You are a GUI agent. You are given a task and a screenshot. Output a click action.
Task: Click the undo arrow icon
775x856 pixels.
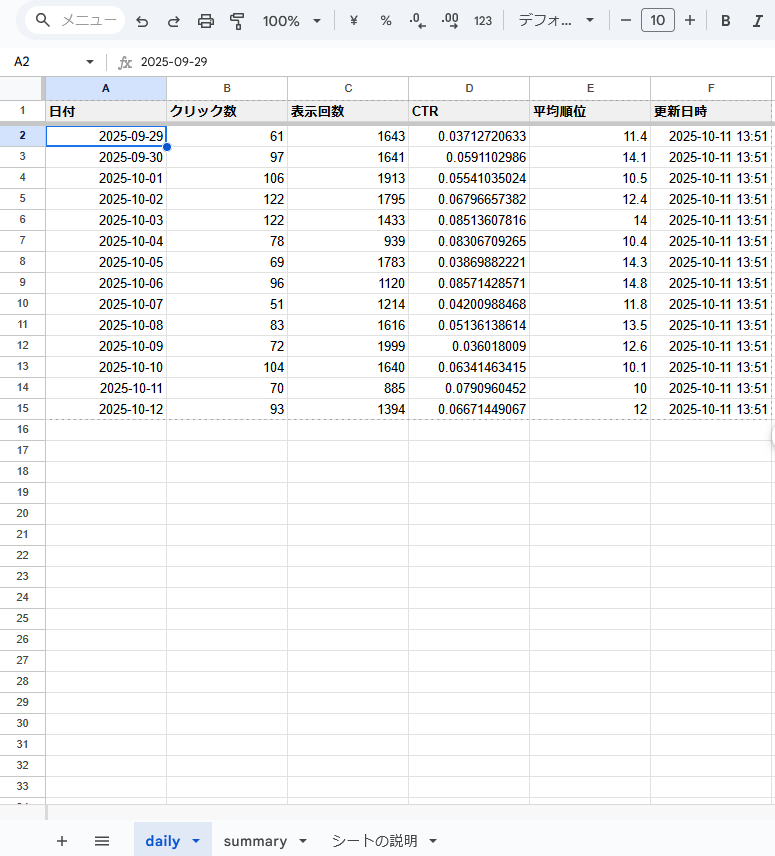pos(142,21)
